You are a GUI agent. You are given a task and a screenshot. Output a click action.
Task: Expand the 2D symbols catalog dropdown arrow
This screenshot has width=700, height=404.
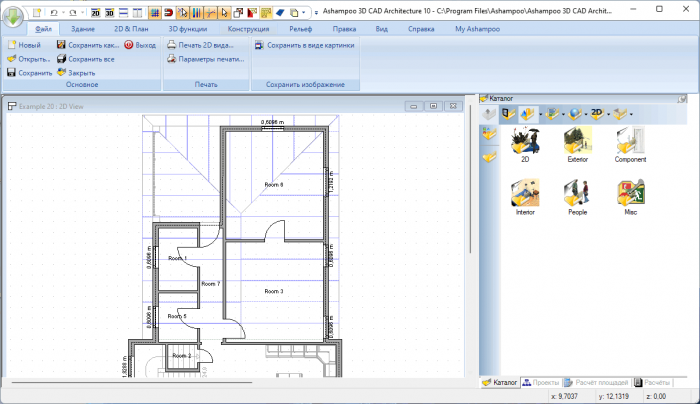(x=611, y=114)
